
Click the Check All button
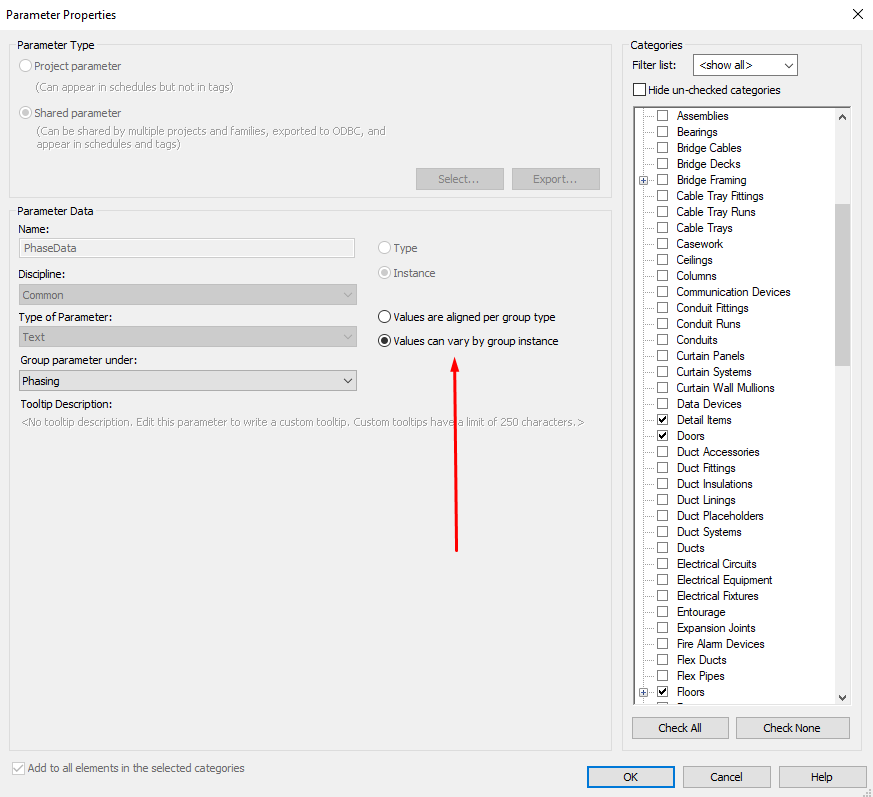coord(680,727)
